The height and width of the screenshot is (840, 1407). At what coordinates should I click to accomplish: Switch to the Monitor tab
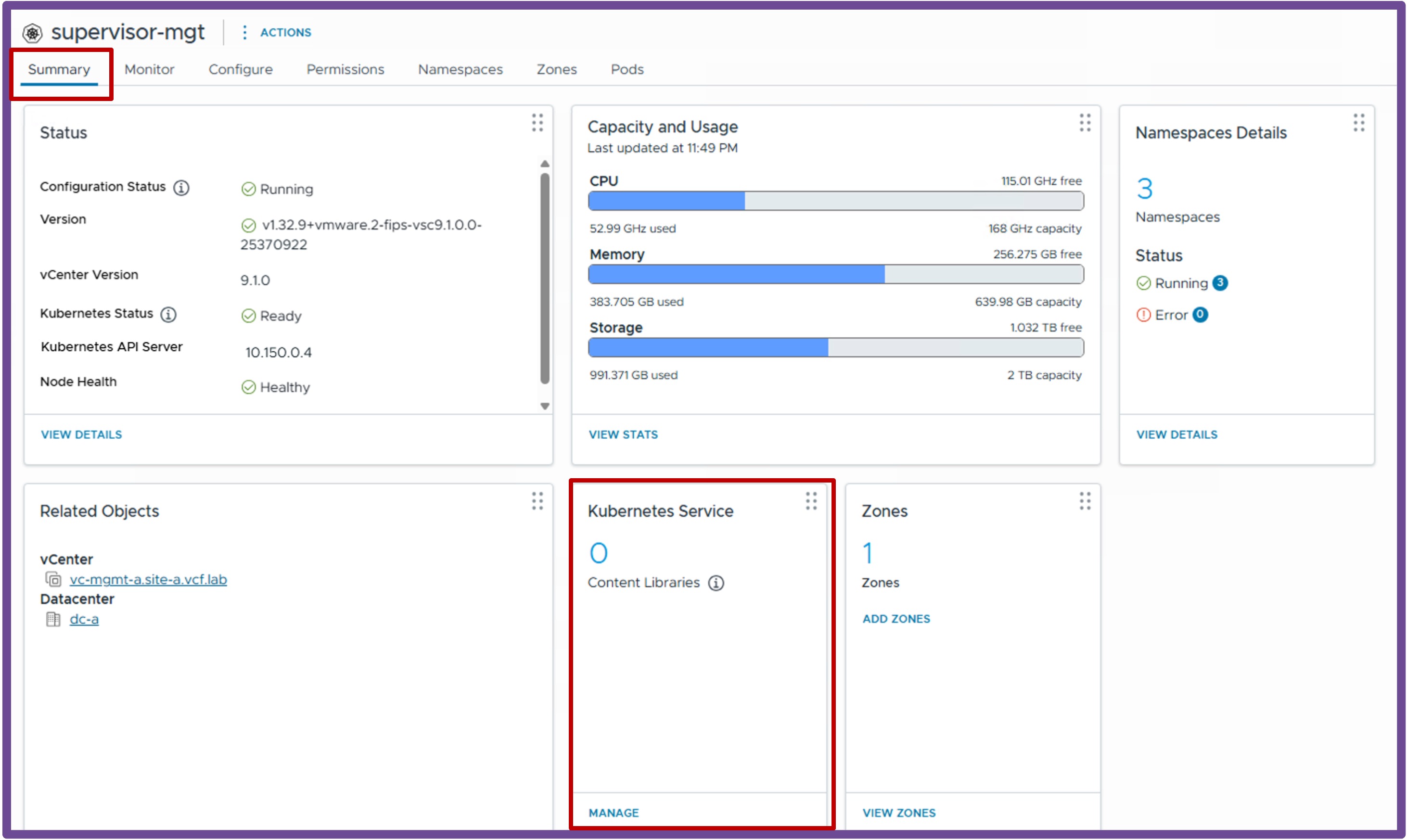click(x=150, y=69)
